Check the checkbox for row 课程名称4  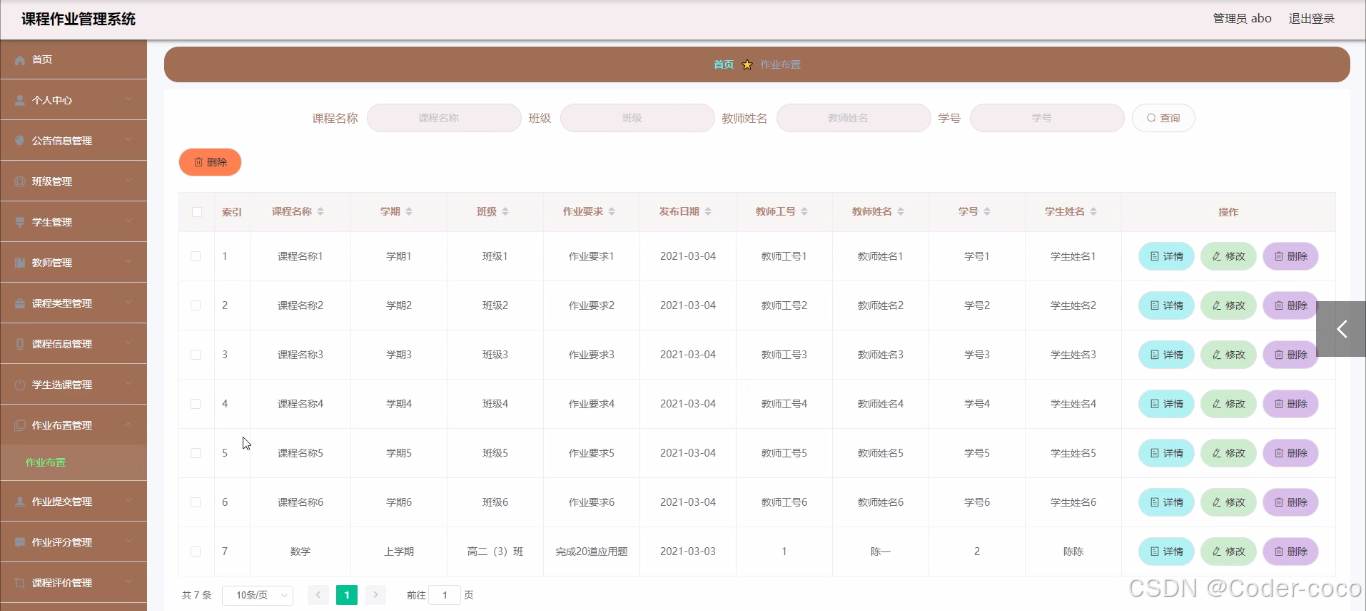(196, 404)
